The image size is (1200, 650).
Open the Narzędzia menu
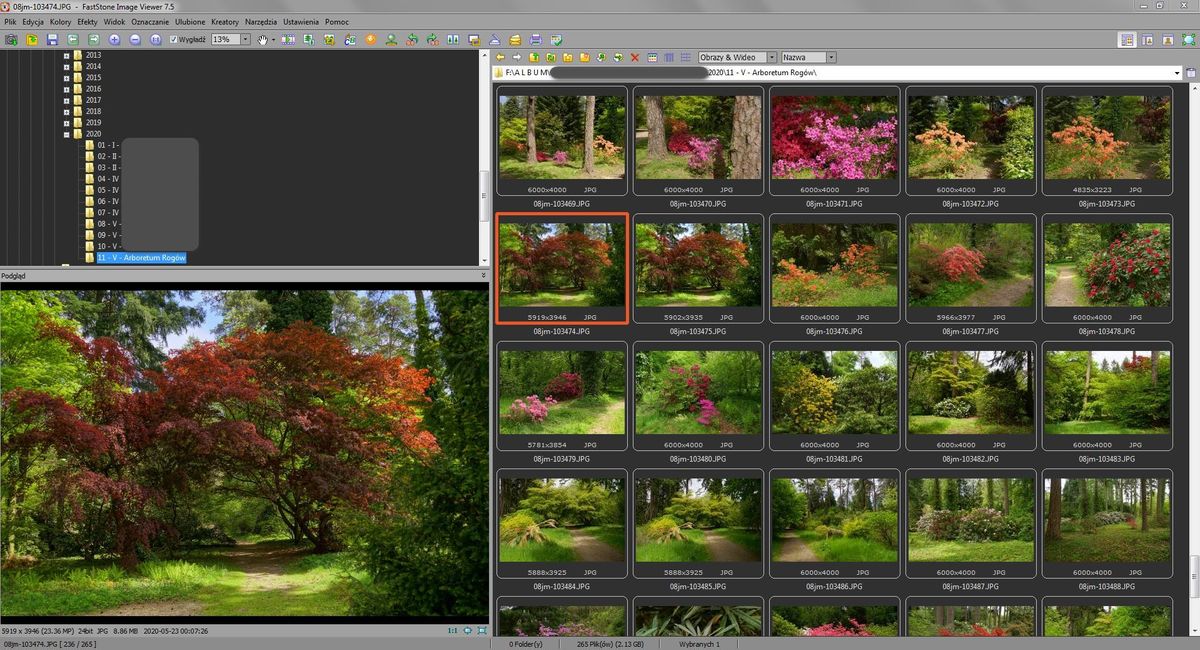coord(260,22)
